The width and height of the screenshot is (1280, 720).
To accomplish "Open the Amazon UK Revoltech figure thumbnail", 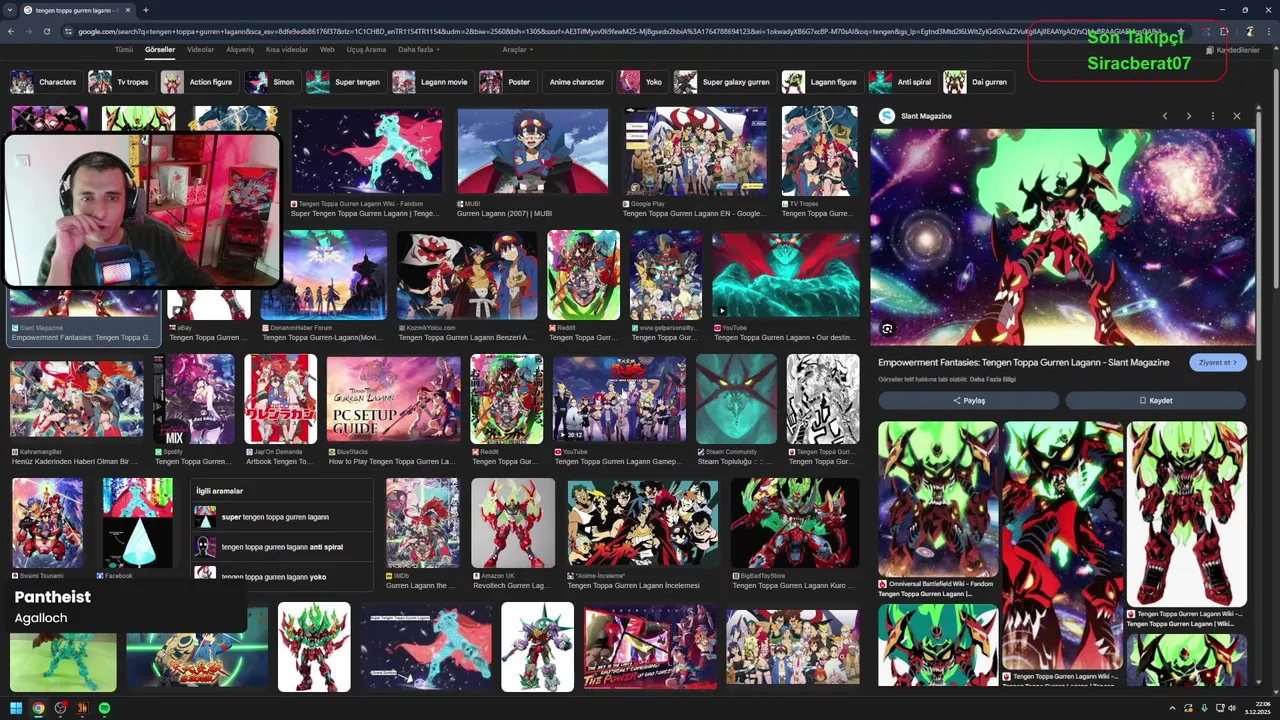I will (x=513, y=523).
